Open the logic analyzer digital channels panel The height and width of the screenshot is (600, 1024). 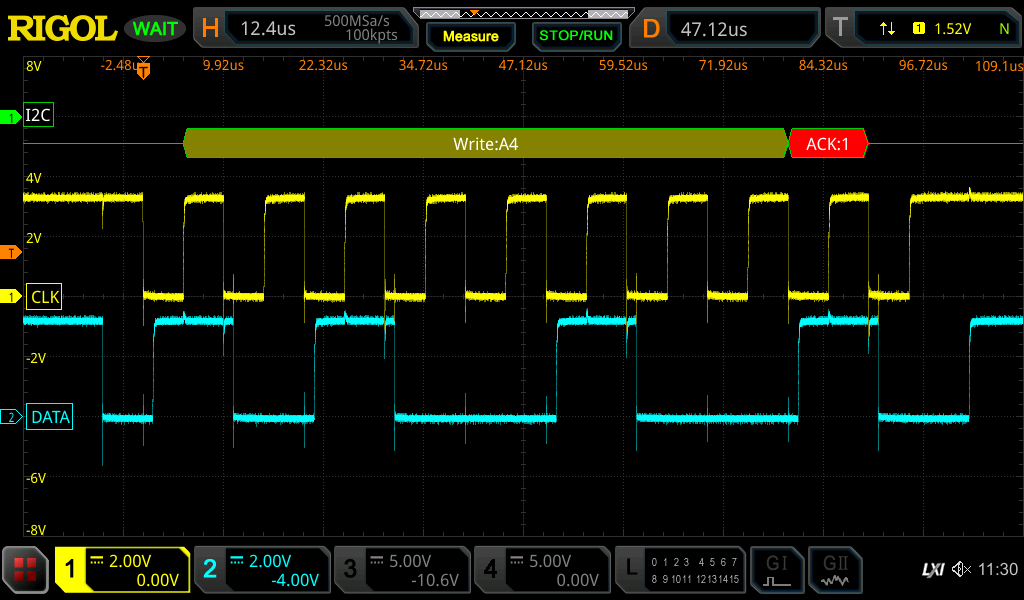[681, 570]
